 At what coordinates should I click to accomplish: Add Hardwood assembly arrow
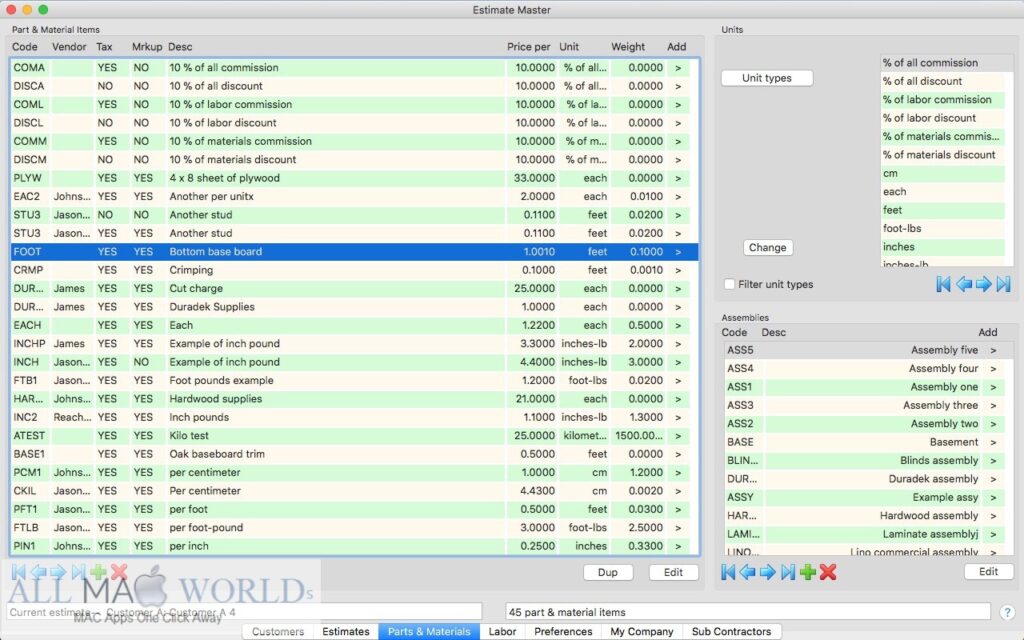(993, 516)
